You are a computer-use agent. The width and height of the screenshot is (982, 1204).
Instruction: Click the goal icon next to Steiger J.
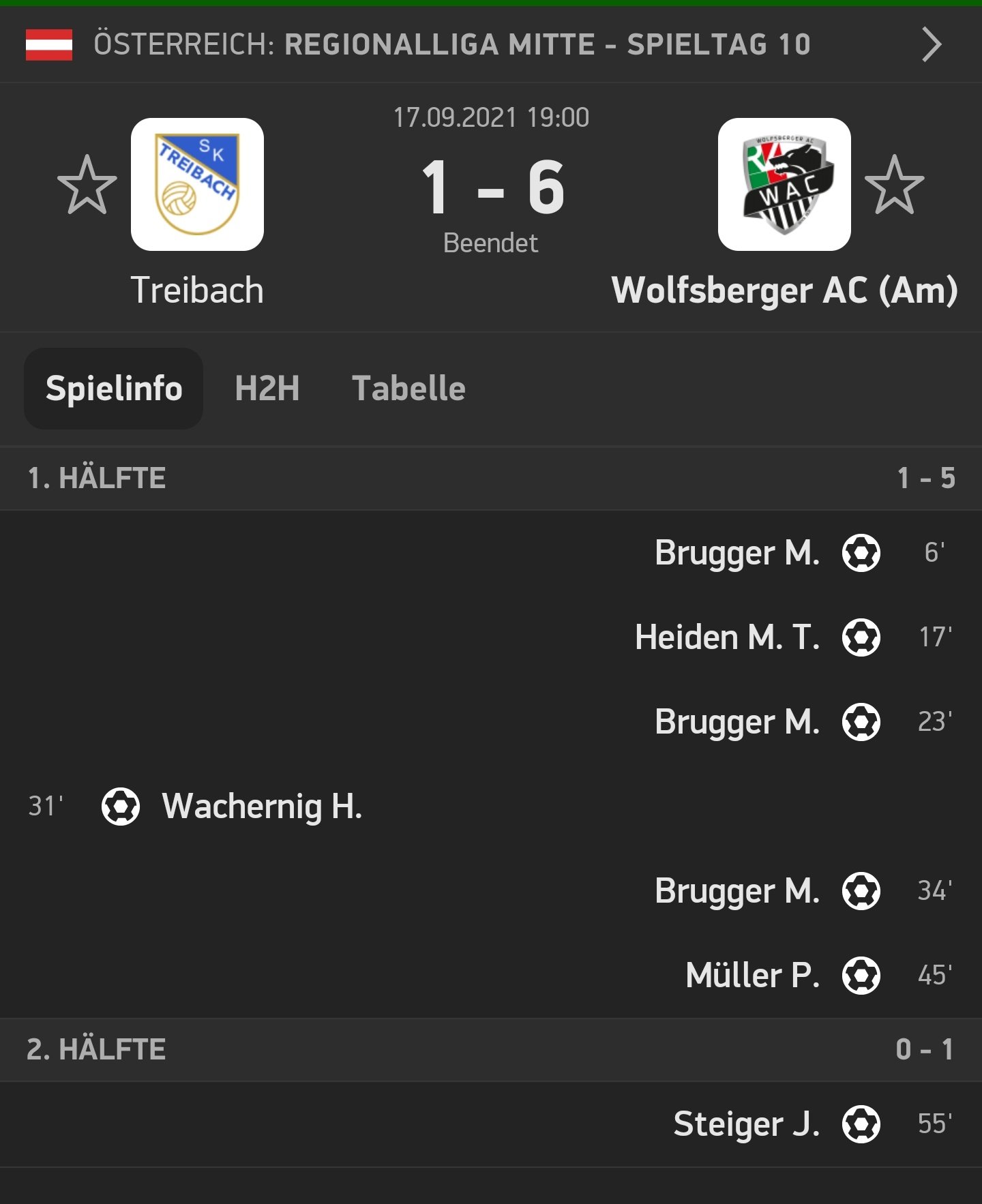tap(861, 1124)
